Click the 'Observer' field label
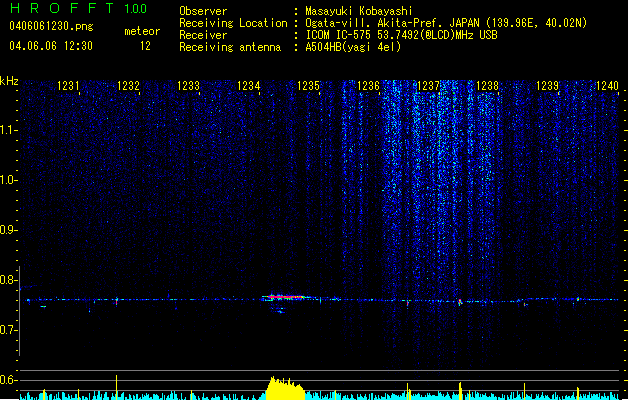 point(203,11)
